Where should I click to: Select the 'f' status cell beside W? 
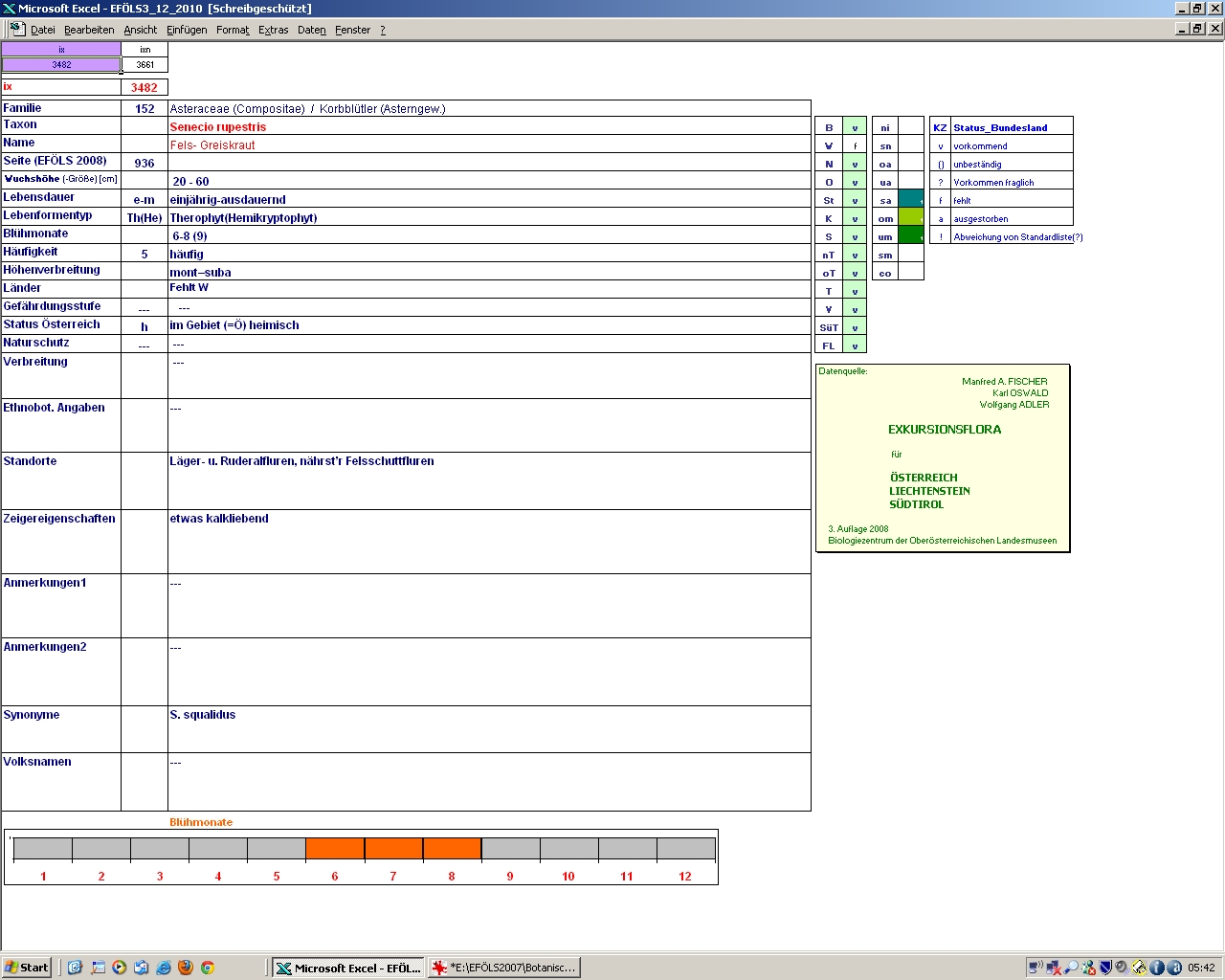tap(855, 145)
